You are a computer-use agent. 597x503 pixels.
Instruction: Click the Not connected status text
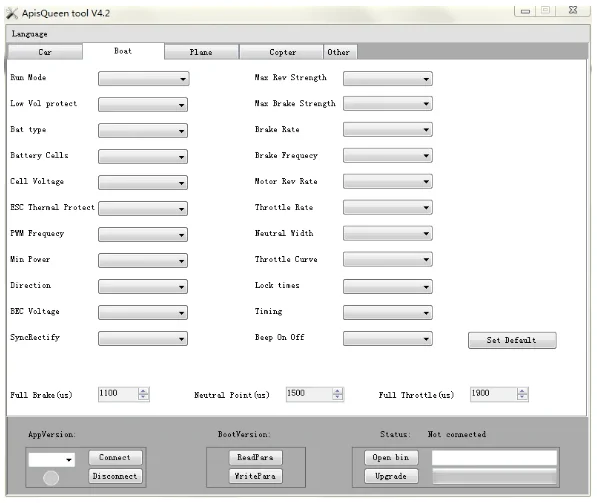coord(457,434)
